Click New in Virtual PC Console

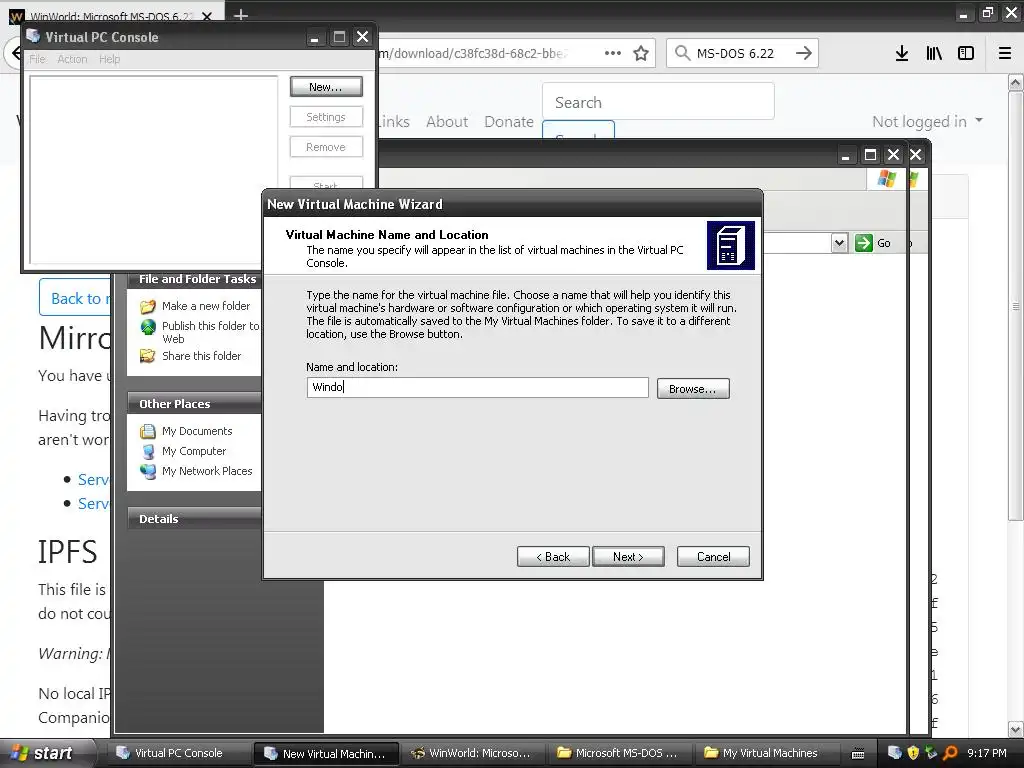[326, 87]
